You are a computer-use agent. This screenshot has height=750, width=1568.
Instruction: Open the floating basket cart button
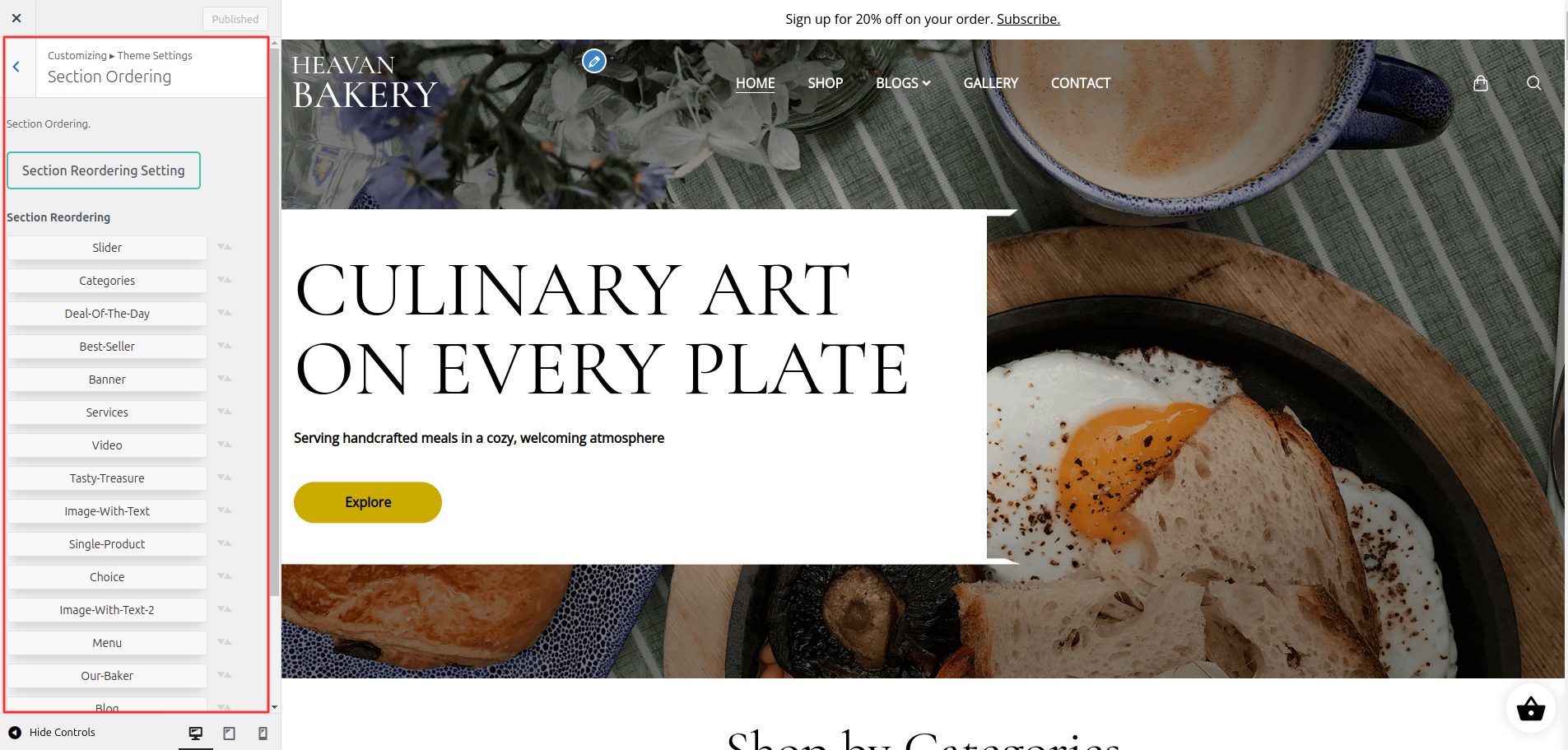coord(1531,708)
